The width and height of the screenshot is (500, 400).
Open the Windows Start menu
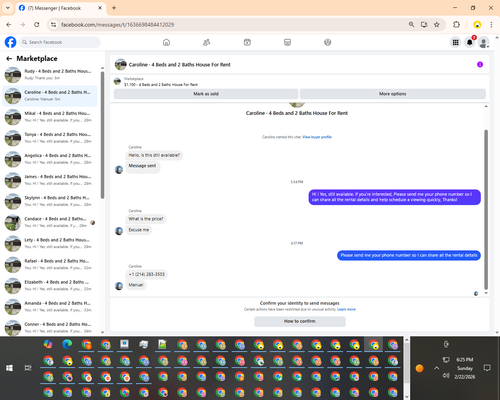pyautogui.click(x=9, y=368)
